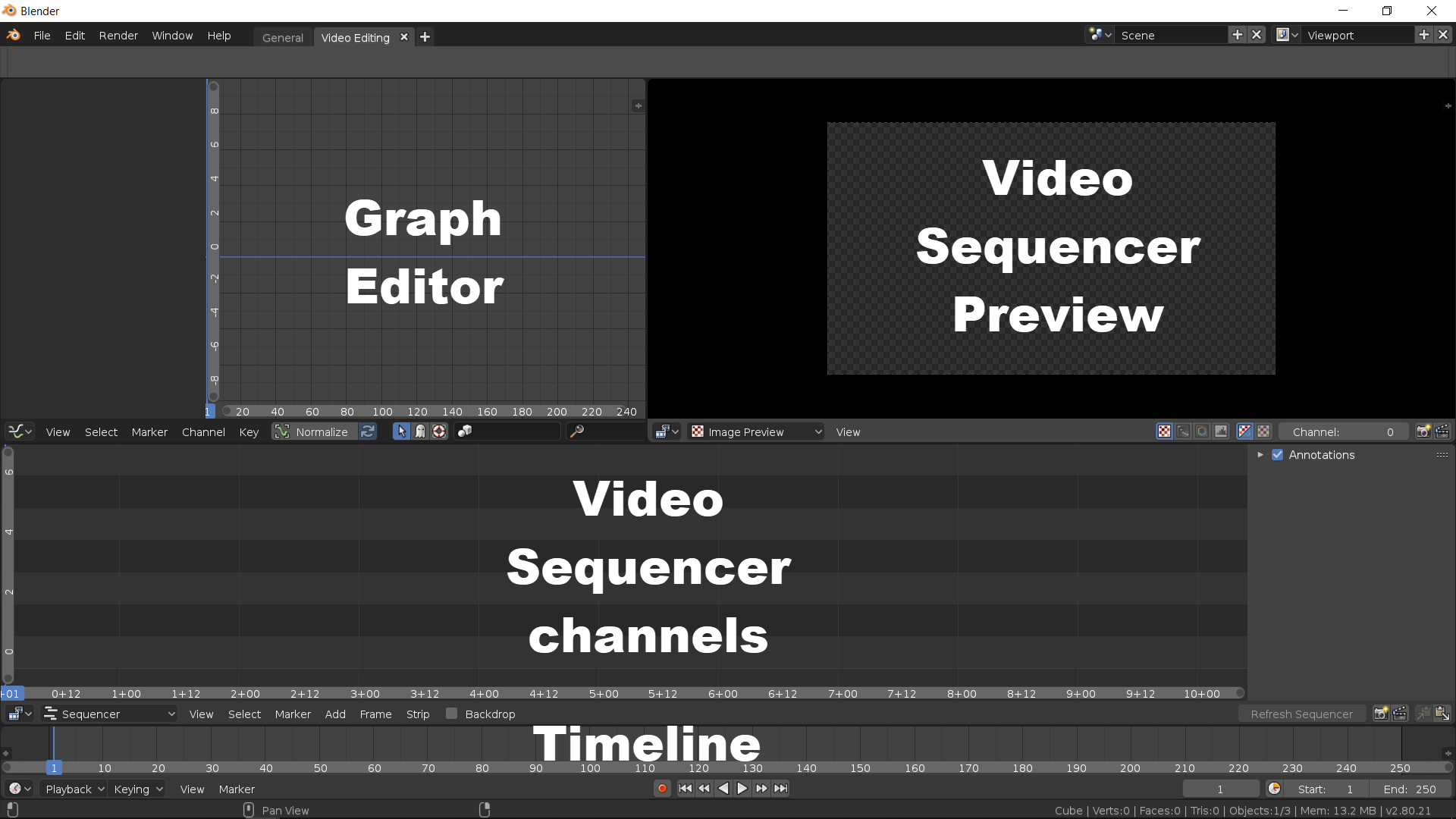Select the histogram display mode icon
1456x819 pixels.
coord(1221,431)
